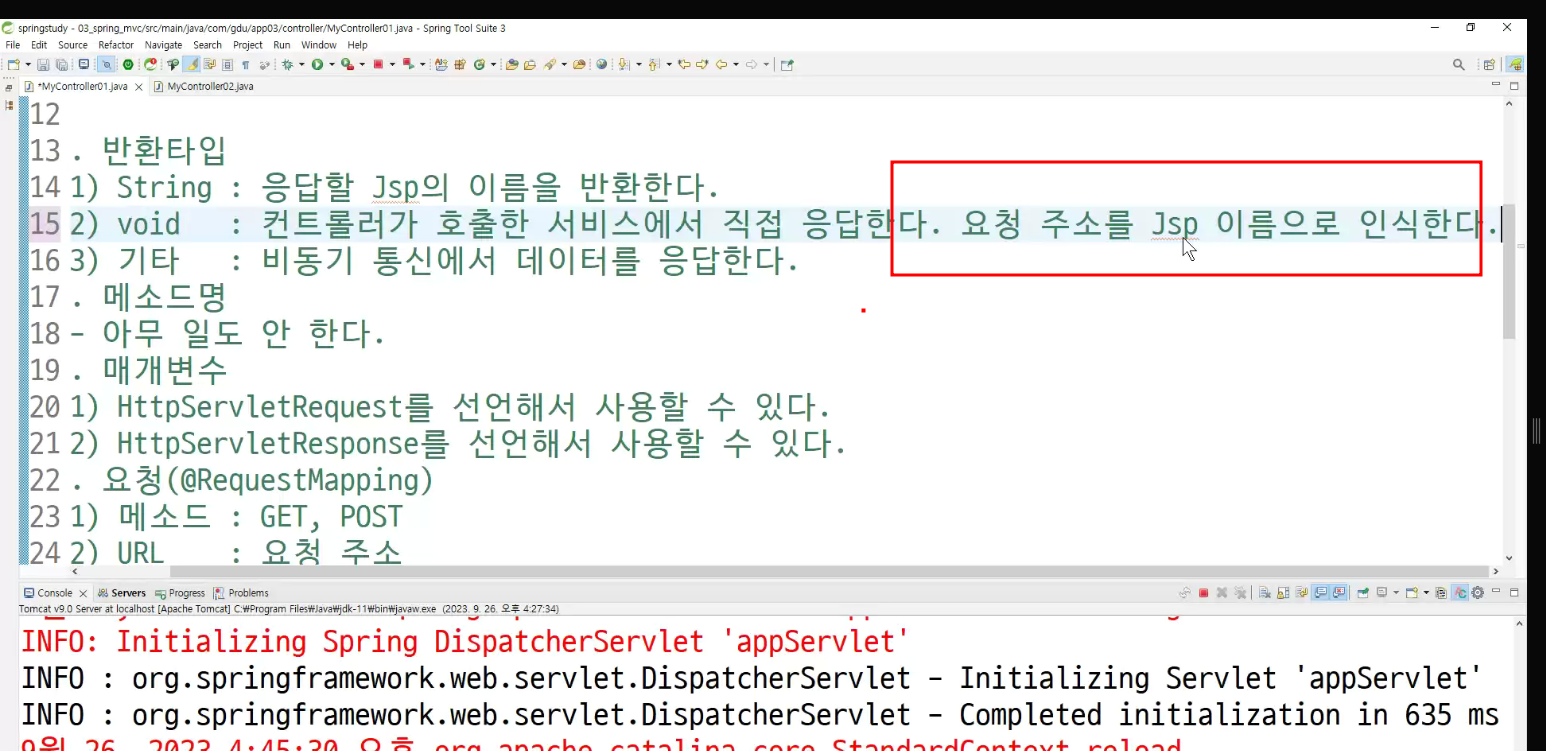The height and width of the screenshot is (751, 1546).
Task: Start Debug using the bug icon
Action: [287, 64]
